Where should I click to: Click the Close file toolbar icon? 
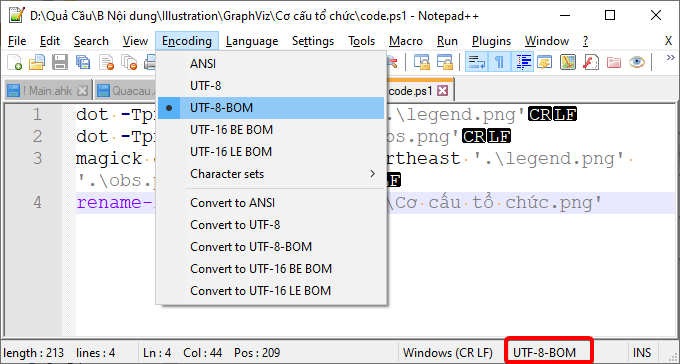point(106,62)
